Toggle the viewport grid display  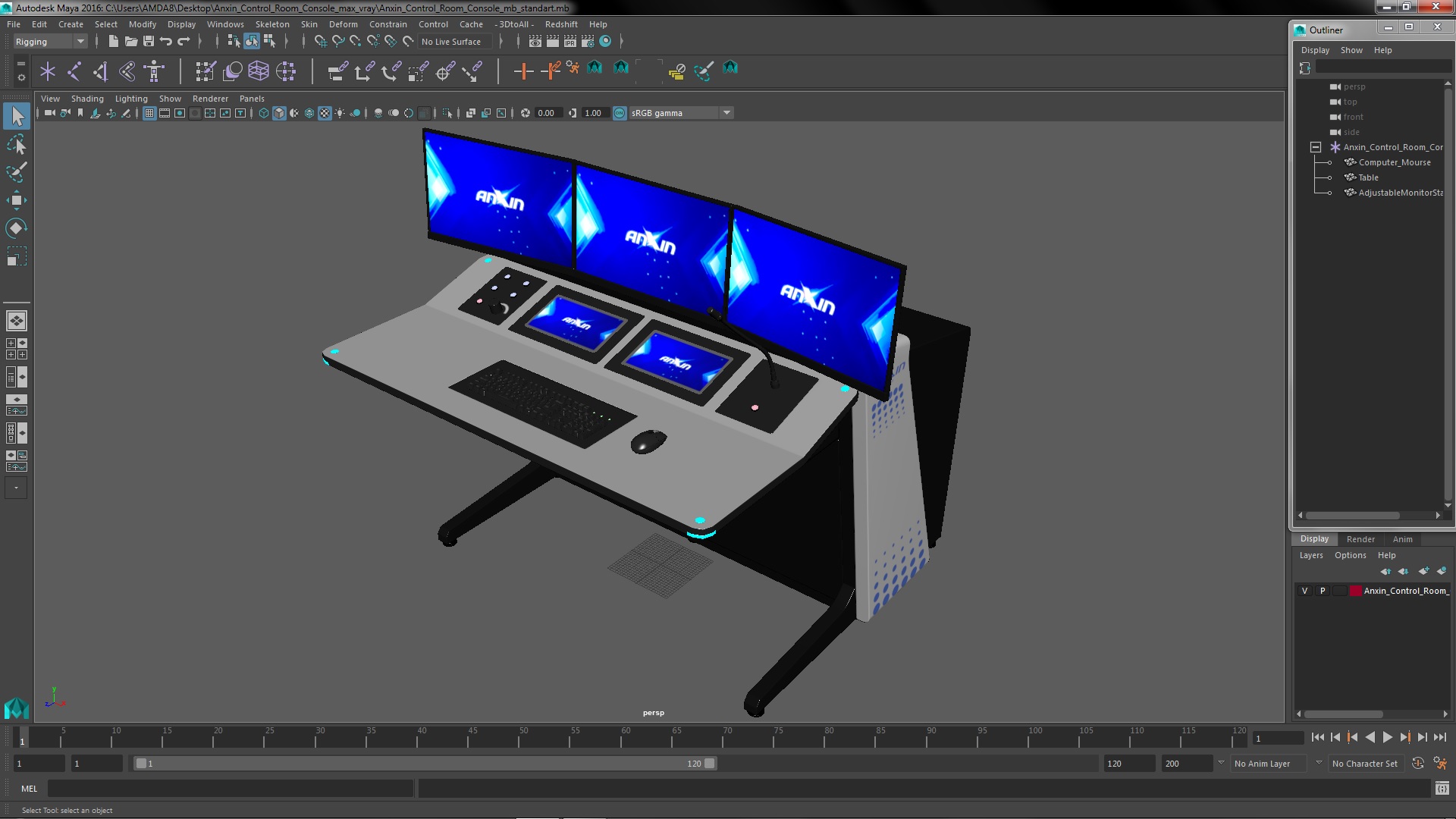point(149,113)
